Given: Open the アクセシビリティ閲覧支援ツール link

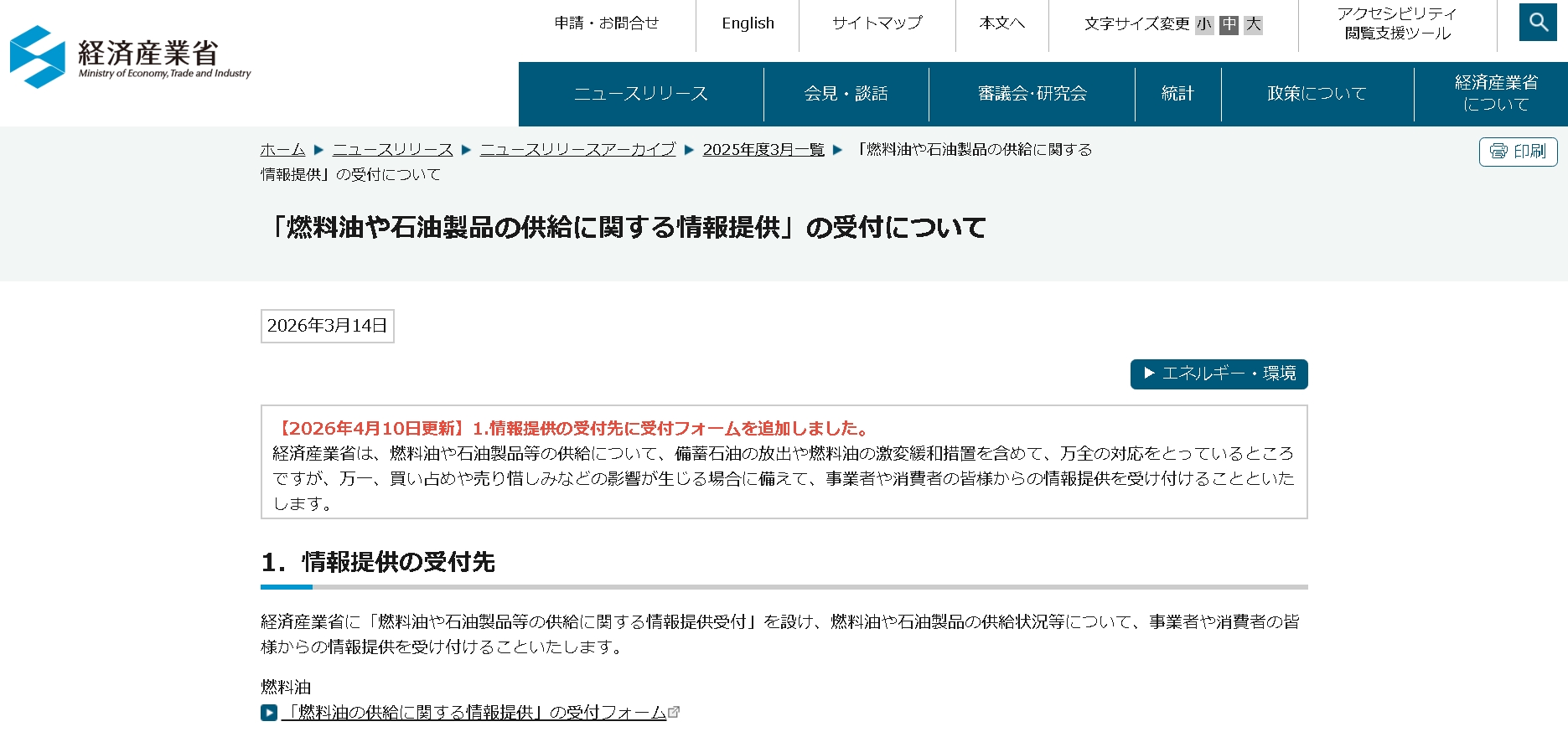Looking at the screenshot, I should tap(1397, 23).
